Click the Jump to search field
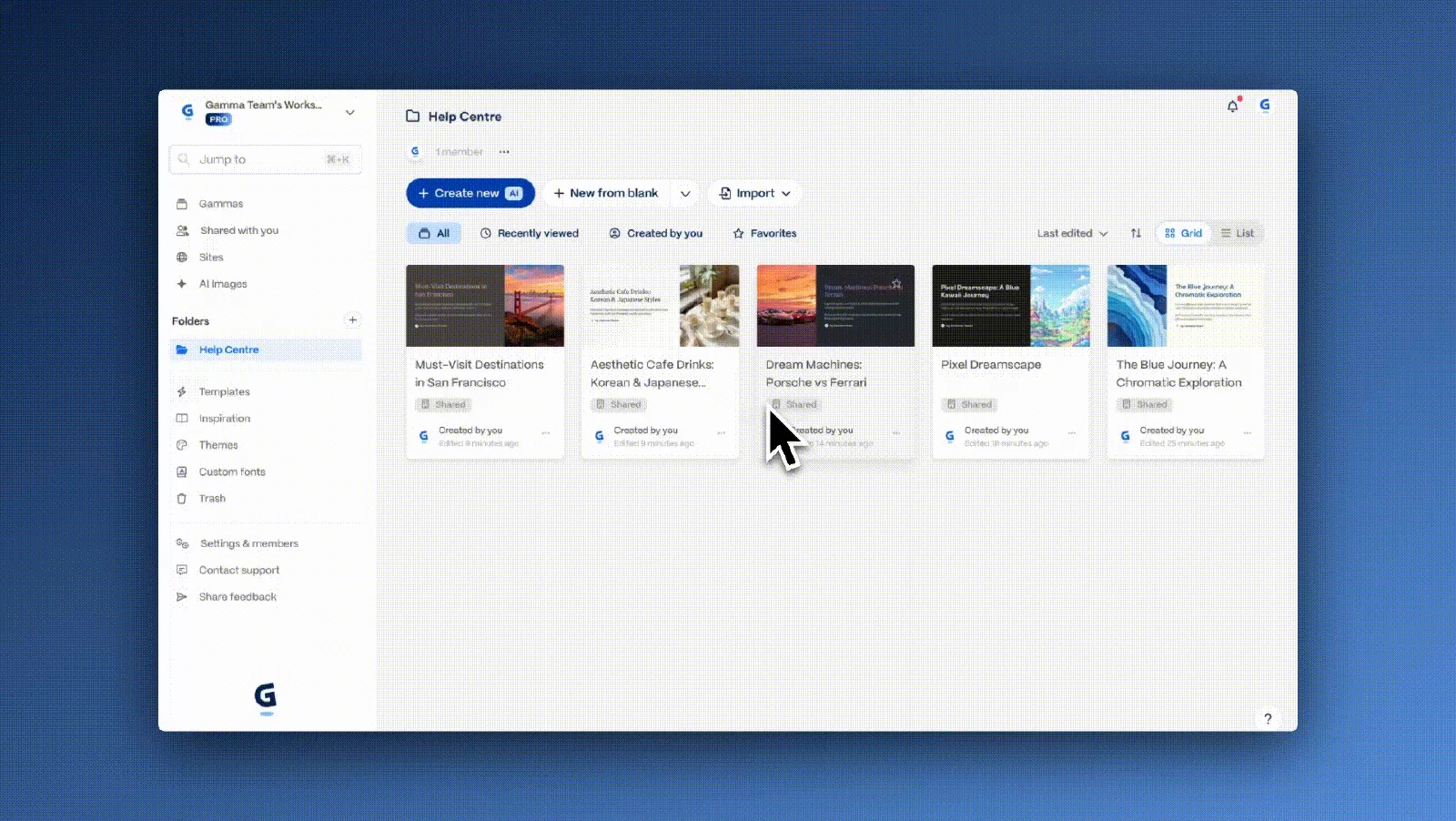The height and width of the screenshot is (821, 1456). pyautogui.click(x=266, y=159)
